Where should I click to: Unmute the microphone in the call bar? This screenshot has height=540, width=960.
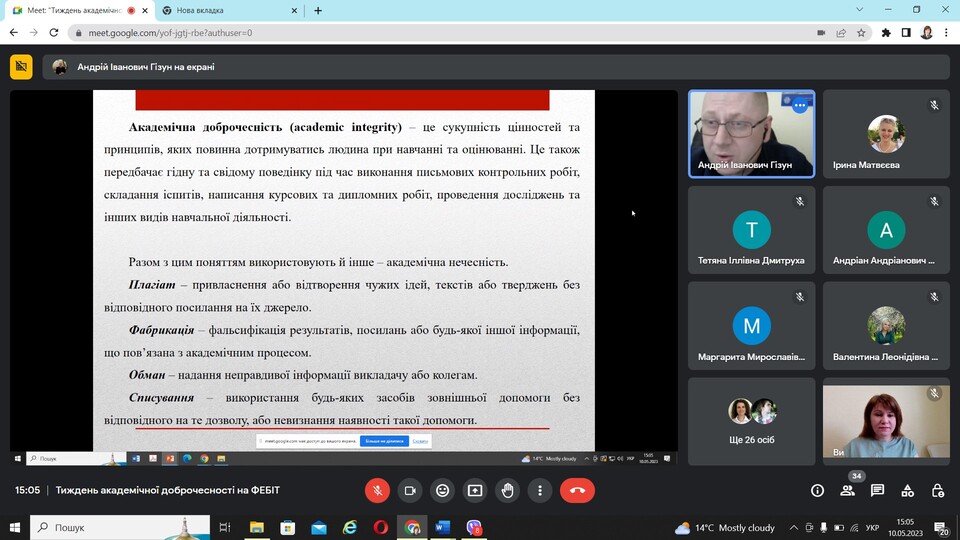click(377, 490)
